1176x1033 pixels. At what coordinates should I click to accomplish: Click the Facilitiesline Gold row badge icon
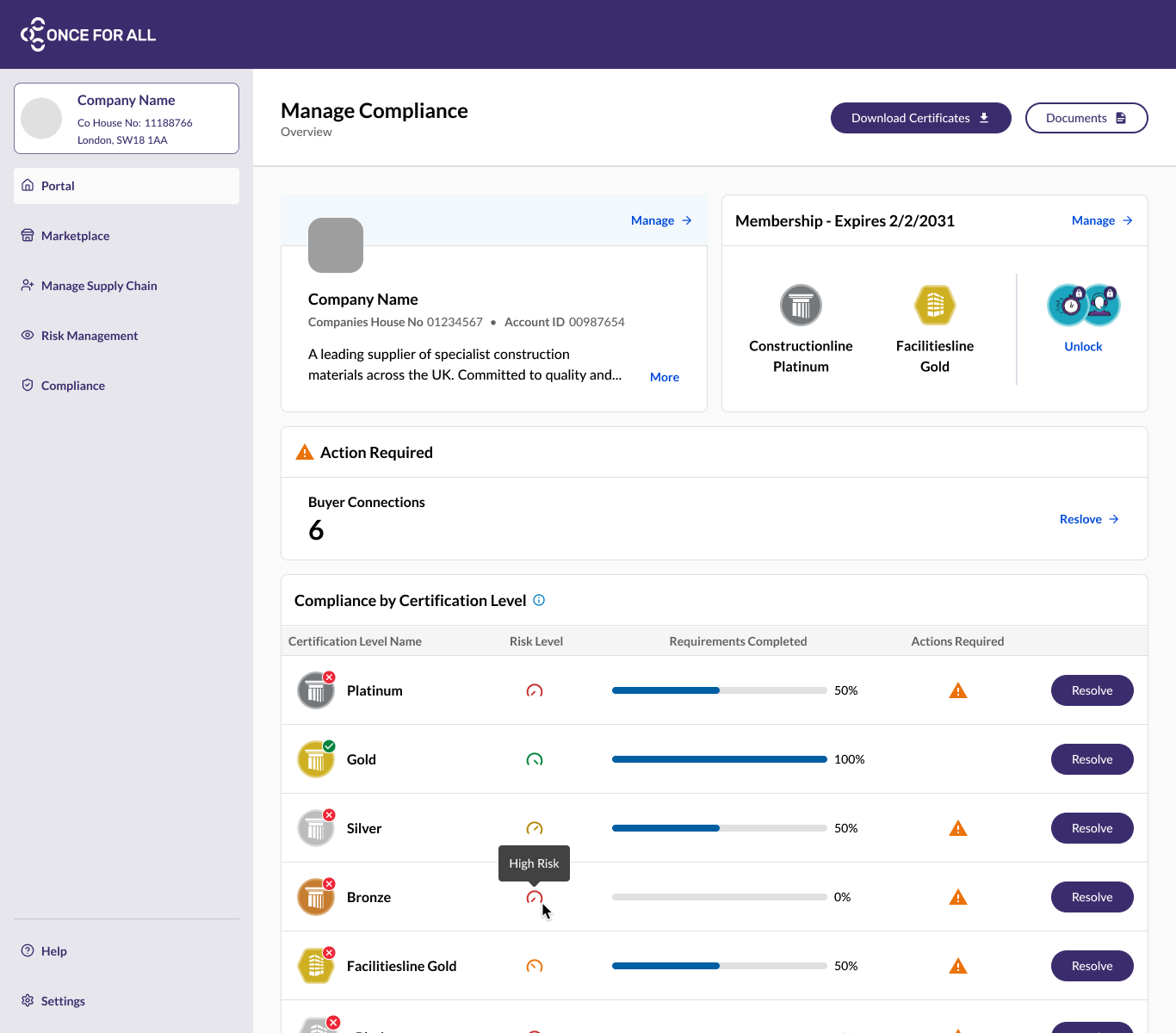point(316,966)
